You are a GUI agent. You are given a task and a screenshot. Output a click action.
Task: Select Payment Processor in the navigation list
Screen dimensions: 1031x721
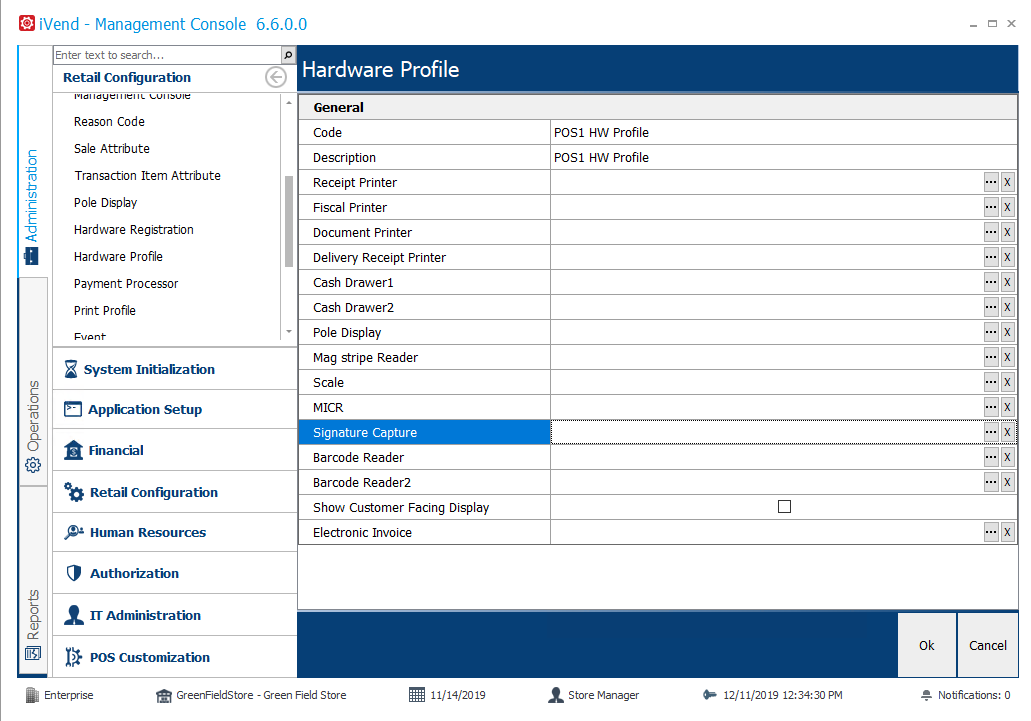click(x=126, y=283)
